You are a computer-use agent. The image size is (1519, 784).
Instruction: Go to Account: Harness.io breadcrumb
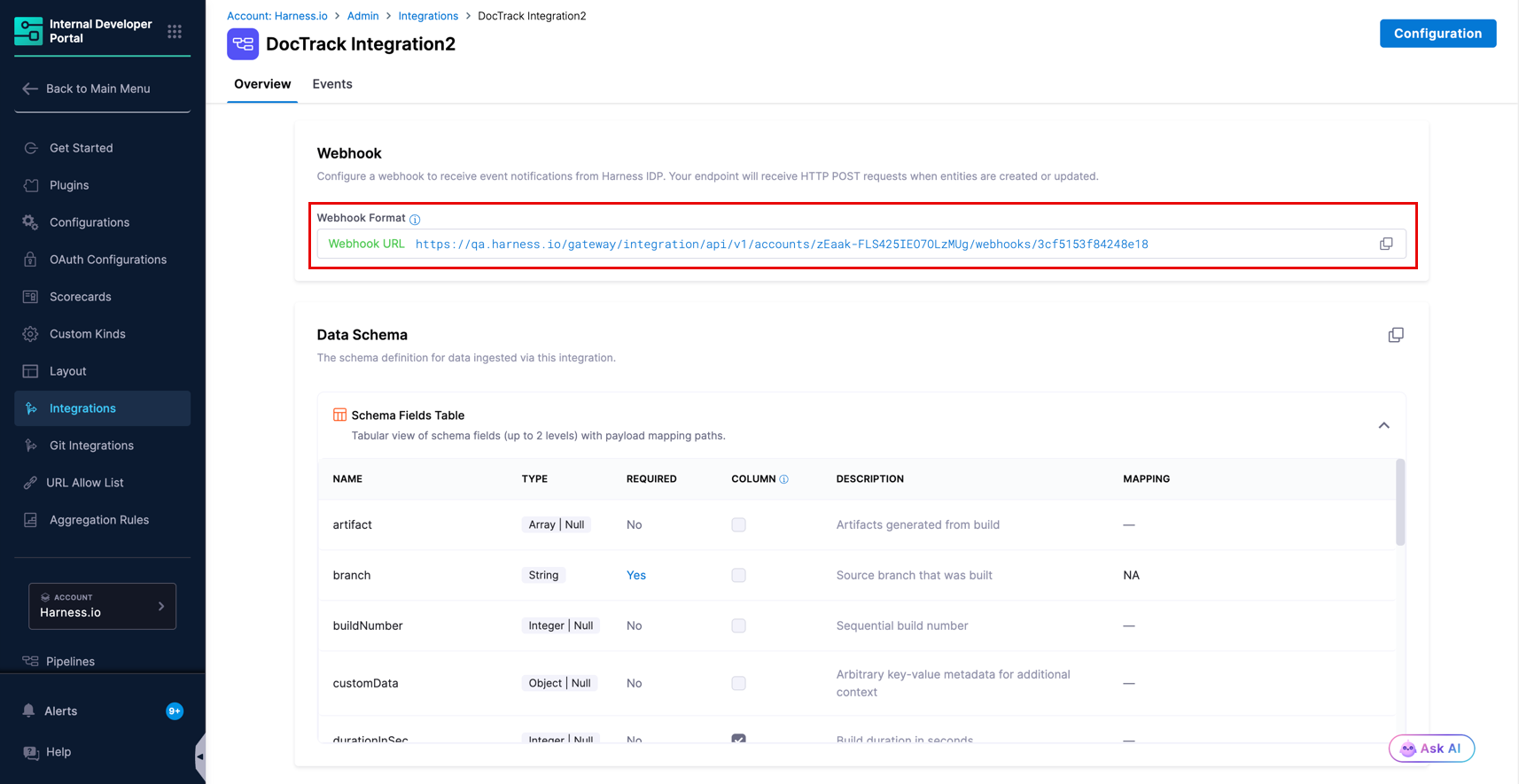(277, 16)
